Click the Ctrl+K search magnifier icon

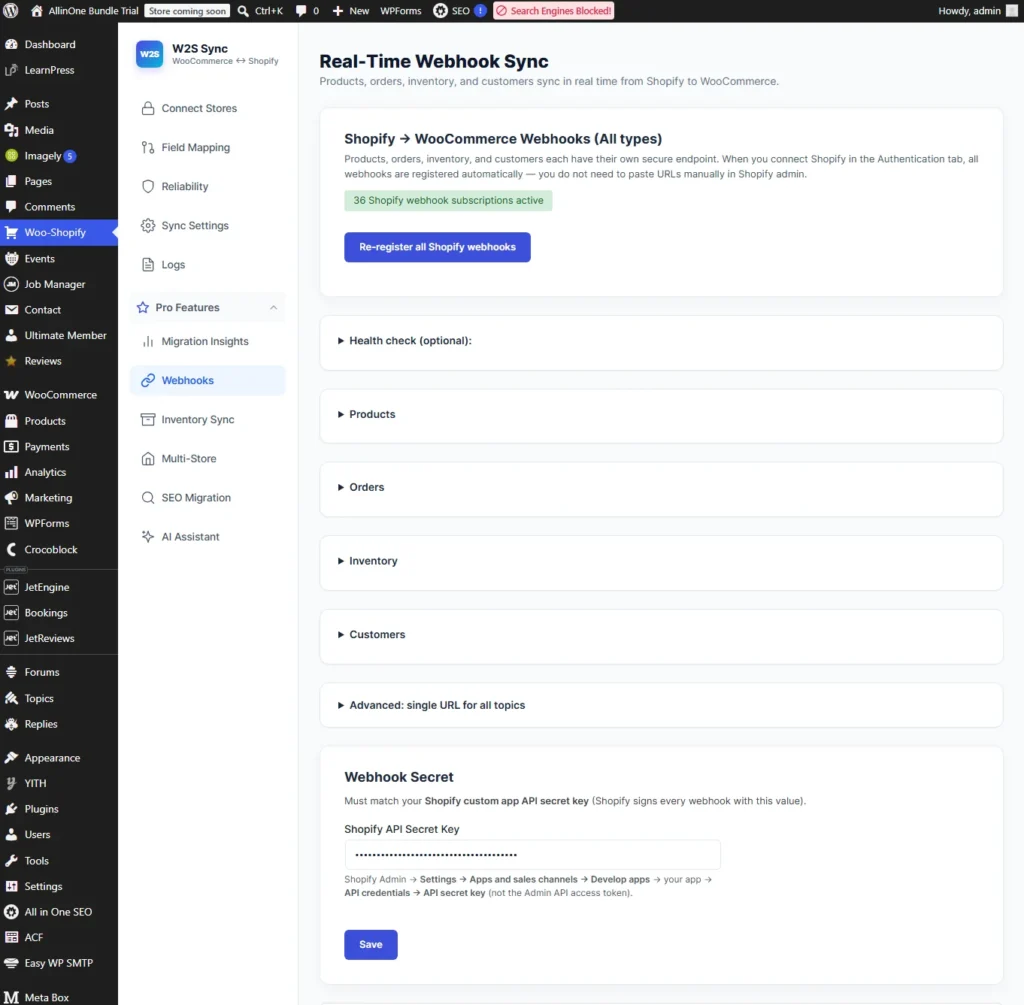243,10
